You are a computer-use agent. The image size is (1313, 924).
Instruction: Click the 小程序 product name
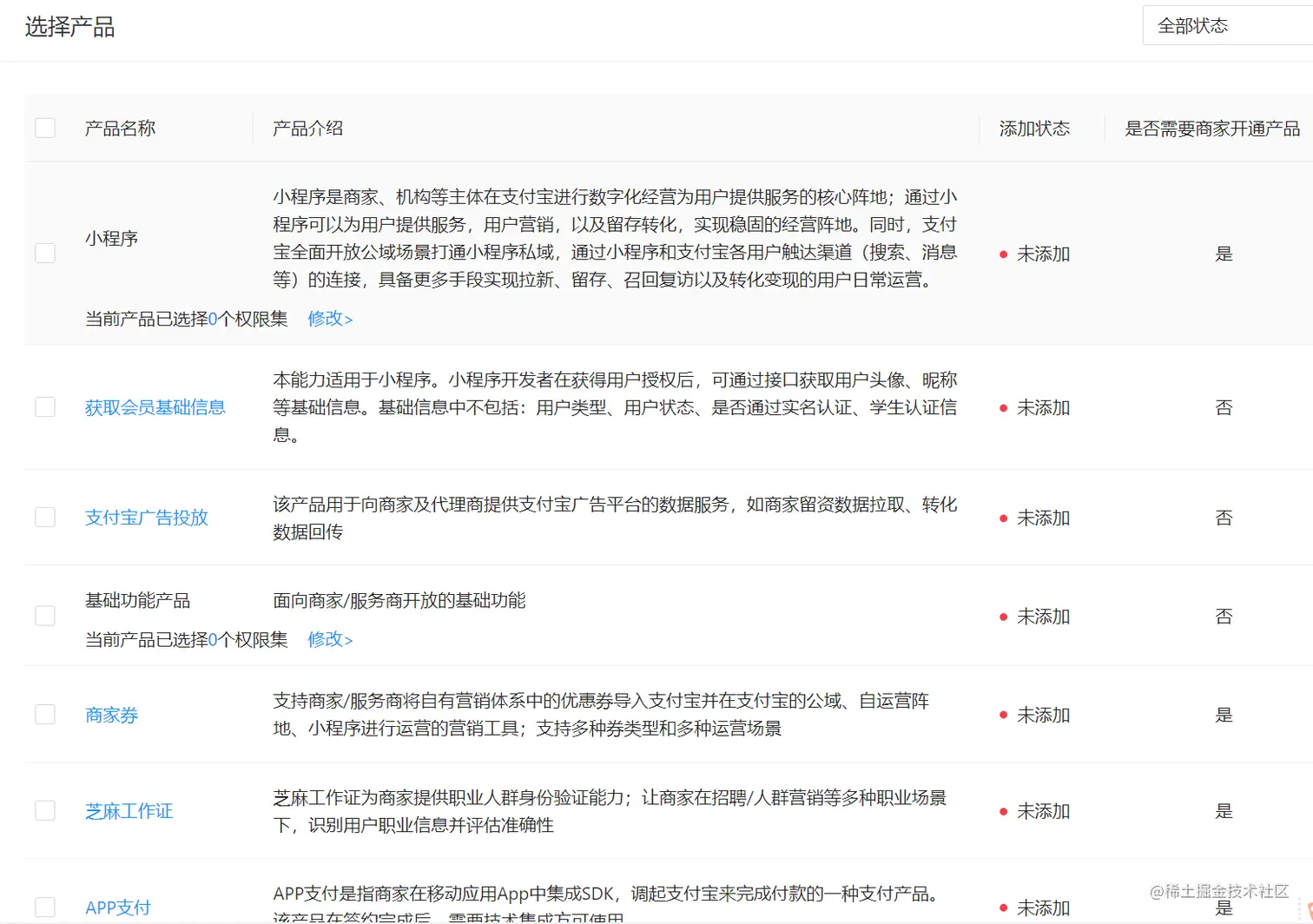pyautogui.click(x=111, y=238)
